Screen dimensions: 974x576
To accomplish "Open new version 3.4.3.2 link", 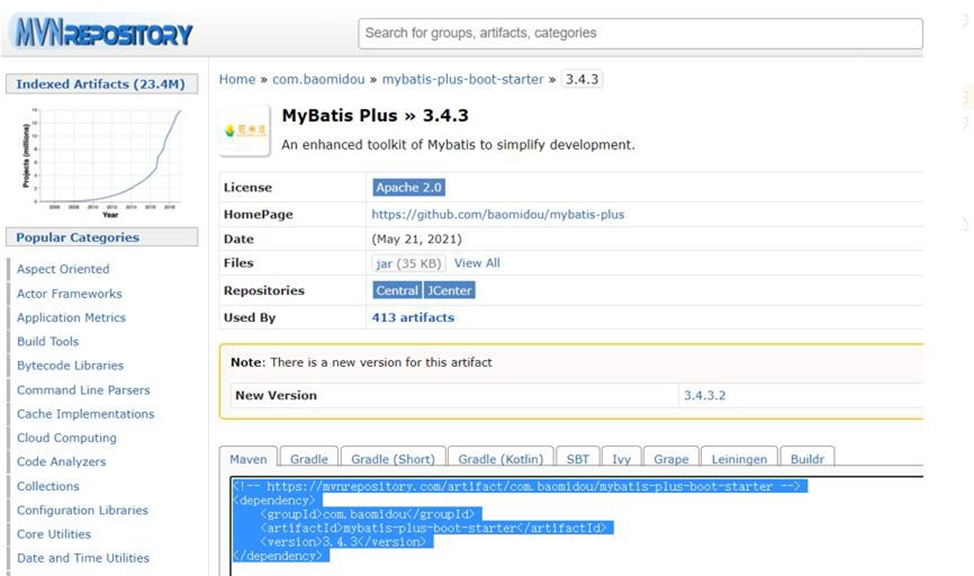I will click(704, 395).
